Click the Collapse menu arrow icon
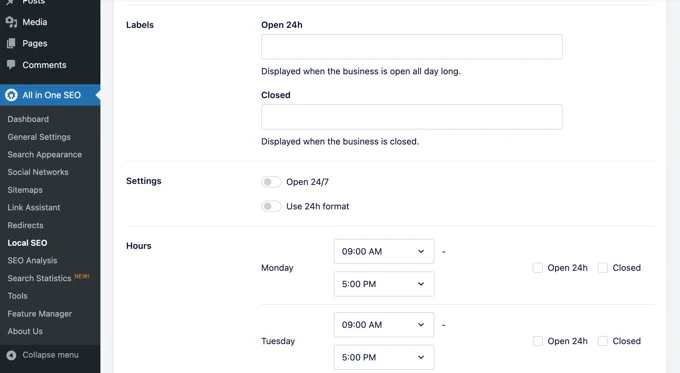680x373 pixels. [x=11, y=355]
